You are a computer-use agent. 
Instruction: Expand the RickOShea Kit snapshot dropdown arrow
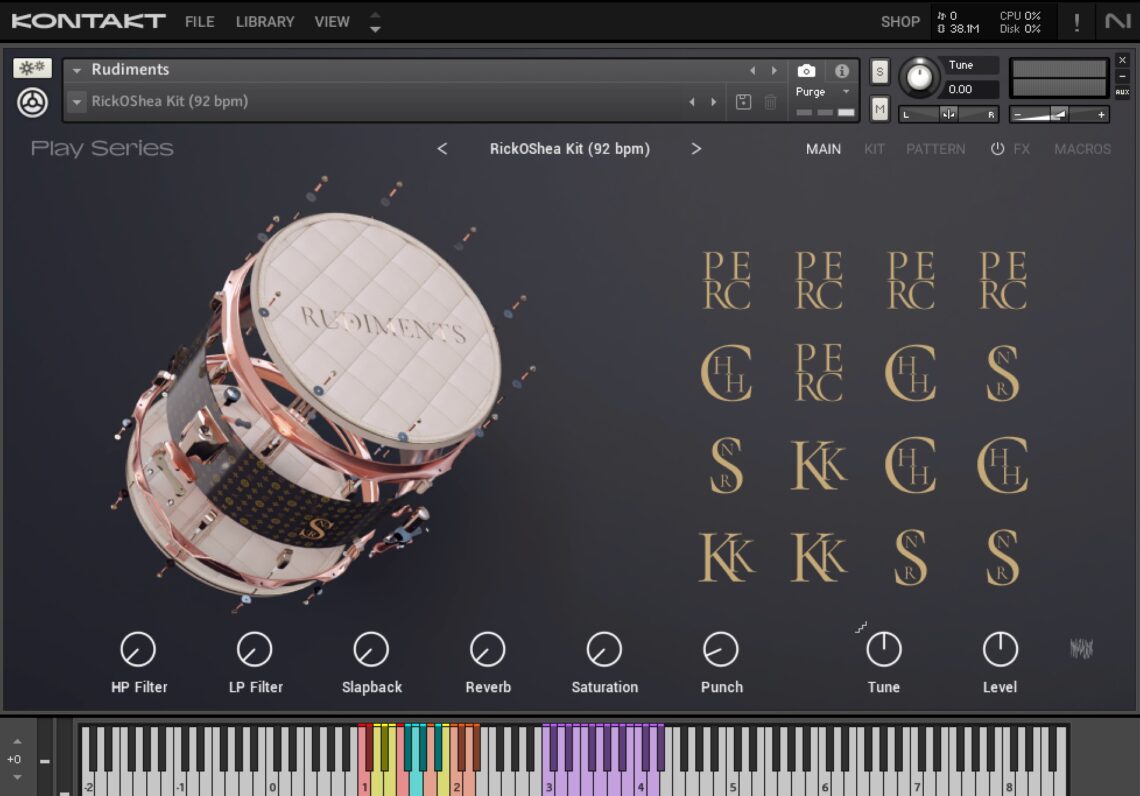[x=76, y=102]
